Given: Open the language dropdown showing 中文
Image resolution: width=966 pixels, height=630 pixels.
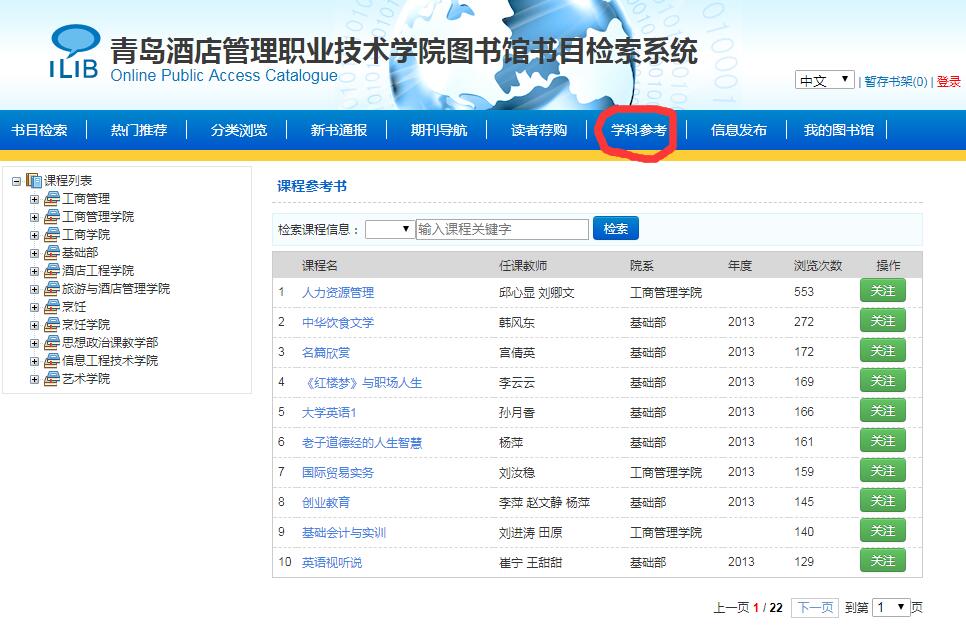Looking at the screenshot, I should (824, 80).
